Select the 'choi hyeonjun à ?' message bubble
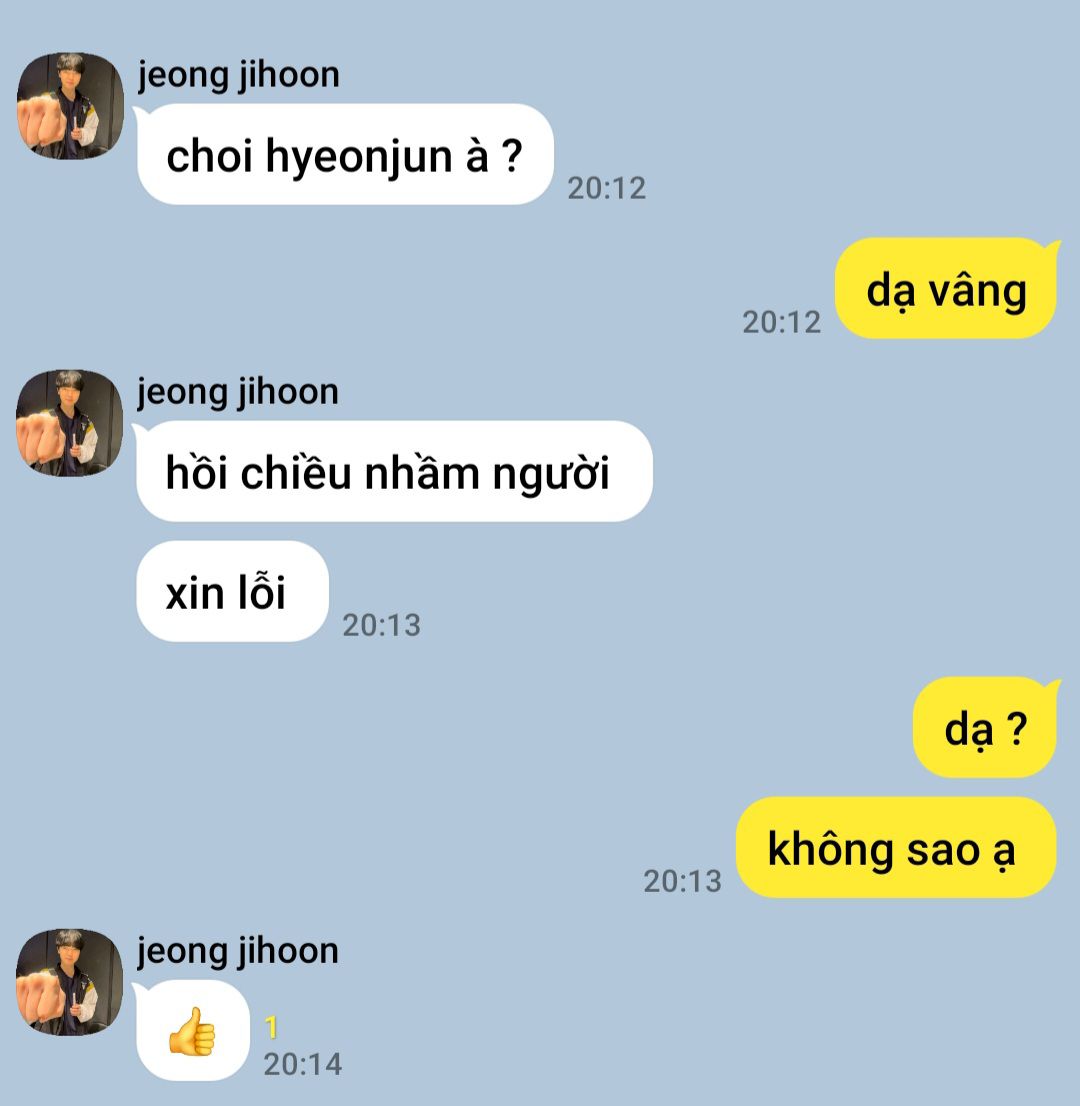 345,154
